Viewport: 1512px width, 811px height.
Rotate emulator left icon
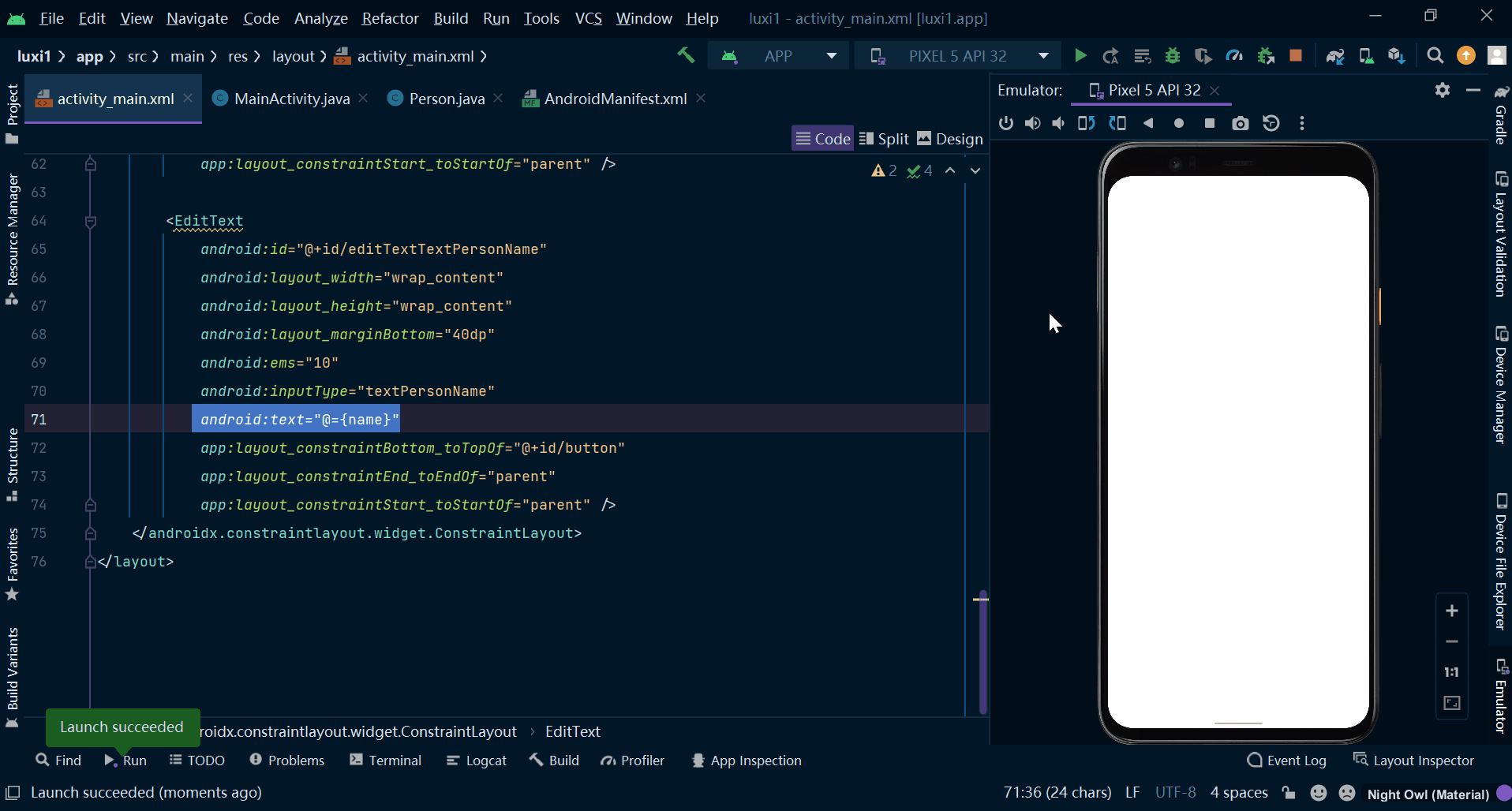pyautogui.click(x=1087, y=123)
